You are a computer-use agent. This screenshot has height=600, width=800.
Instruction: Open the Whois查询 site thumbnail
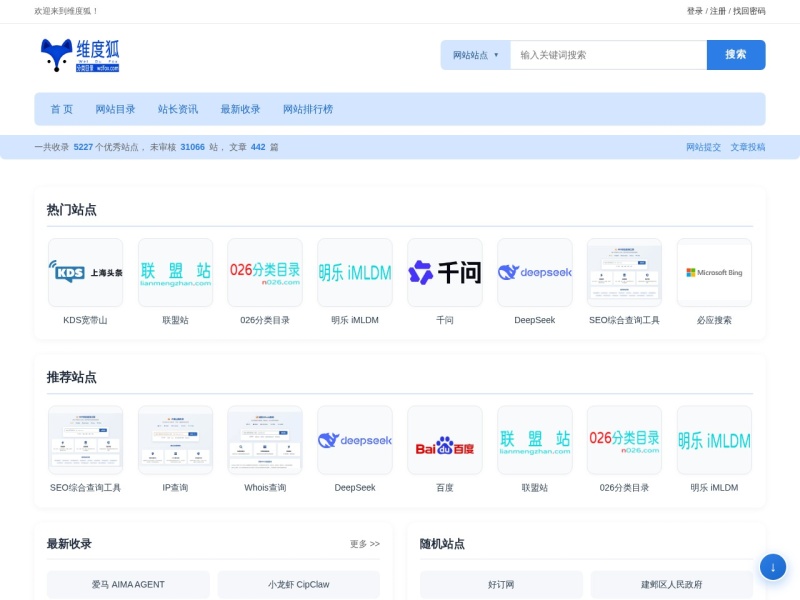pyautogui.click(x=265, y=440)
